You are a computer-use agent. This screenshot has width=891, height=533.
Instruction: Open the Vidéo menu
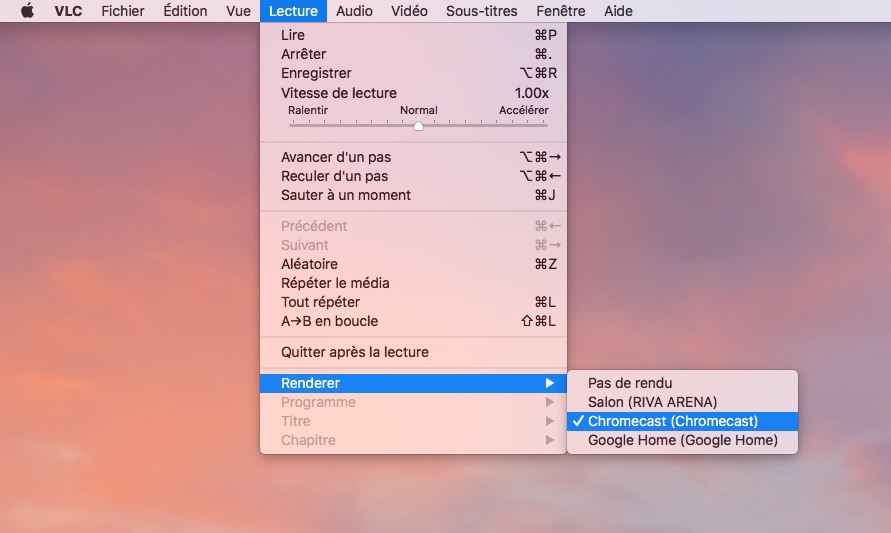(x=409, y=11)
